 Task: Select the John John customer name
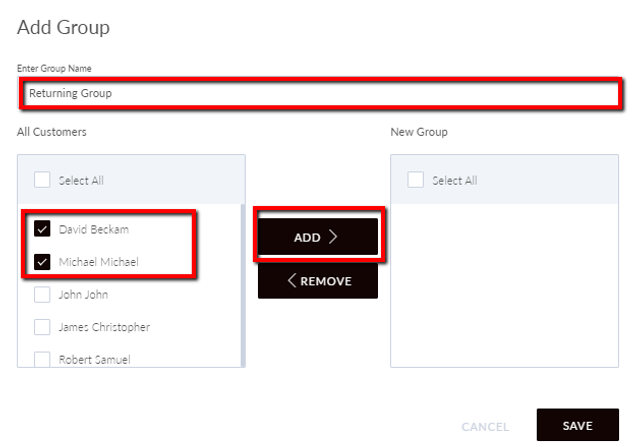click(83, 294)
